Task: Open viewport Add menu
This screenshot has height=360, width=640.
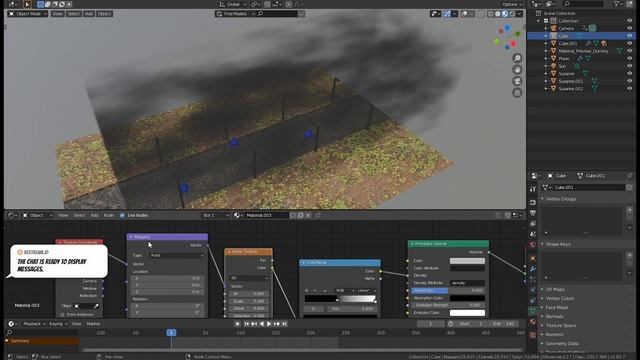Action: [89, 13]
